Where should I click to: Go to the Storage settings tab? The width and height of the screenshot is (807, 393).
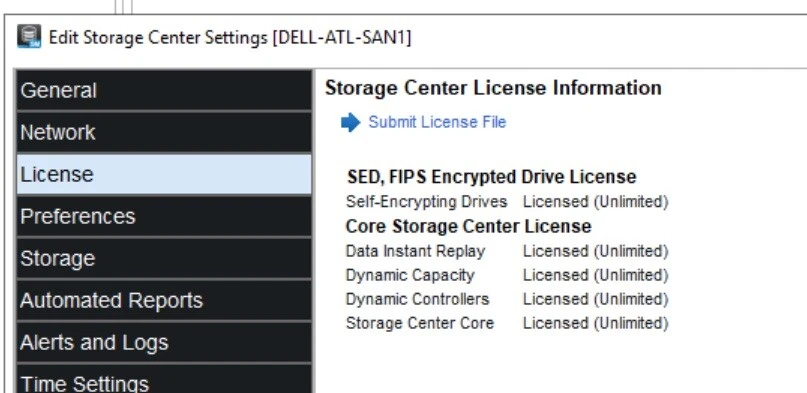pyautogui.click(x=164, y=258)
